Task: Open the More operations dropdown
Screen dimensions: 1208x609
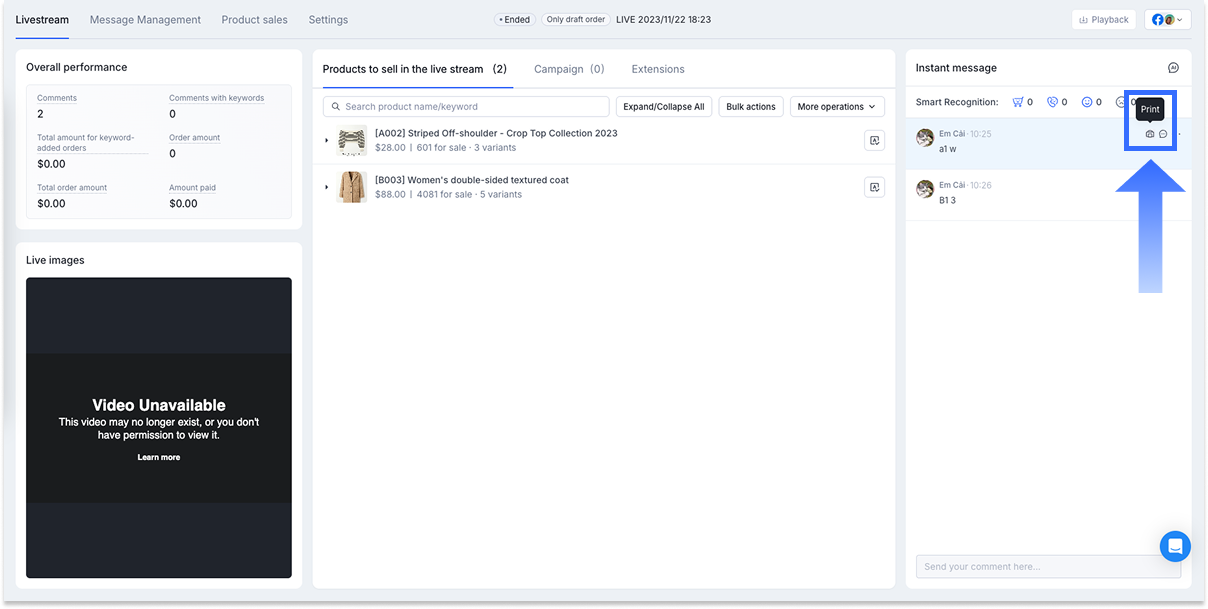Action: [837, 107]
